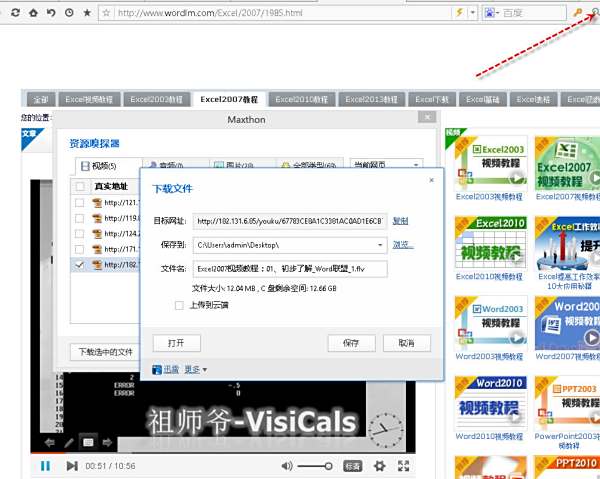This screenshot has width=600, height=479.
Task: Enter fullscreen video mode
Action: pos(403,466)
